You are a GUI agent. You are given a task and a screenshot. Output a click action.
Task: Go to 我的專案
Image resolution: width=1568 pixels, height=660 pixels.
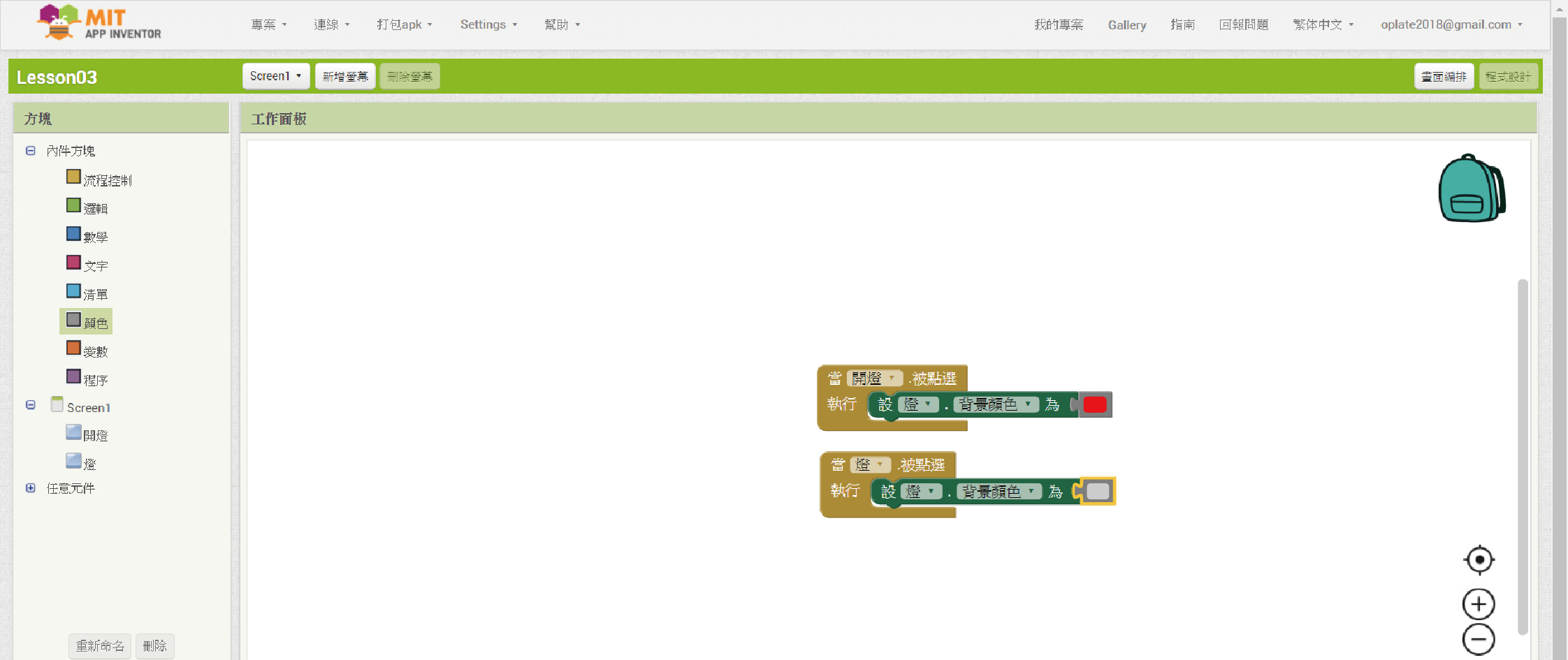click(1059, 24)
